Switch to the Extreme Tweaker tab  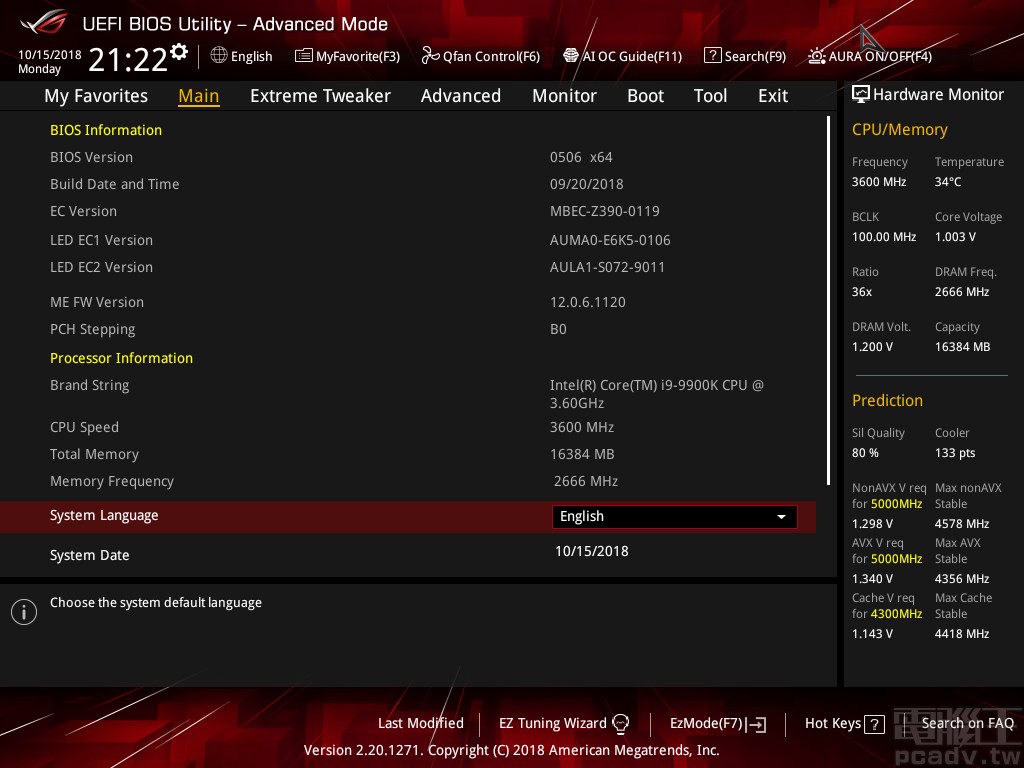pos(320,96)
